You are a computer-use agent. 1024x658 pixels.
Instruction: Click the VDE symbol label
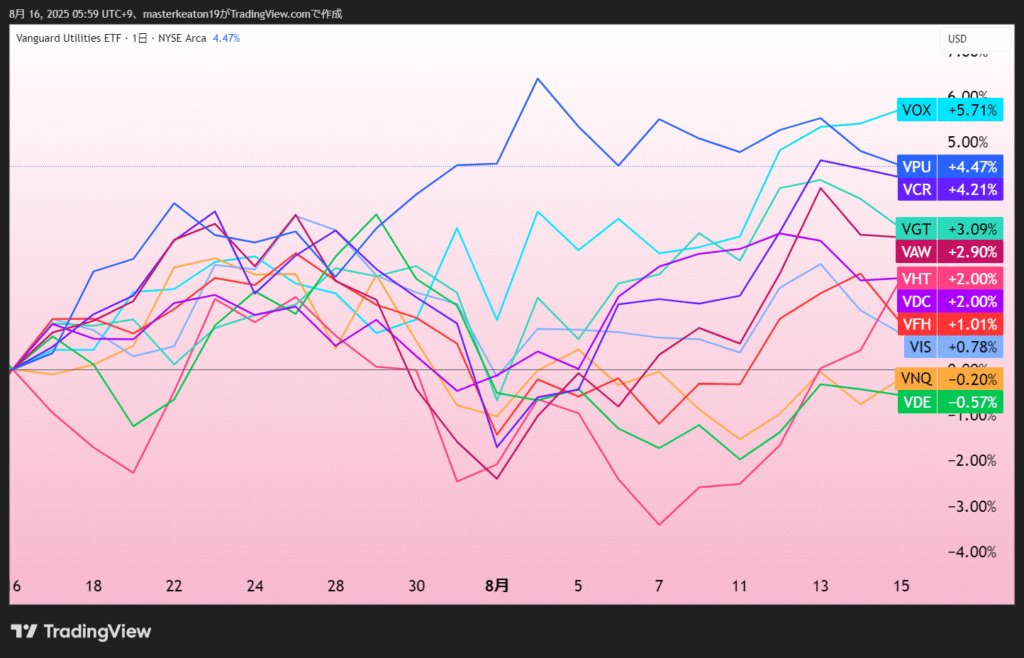[x=917, y=401]
